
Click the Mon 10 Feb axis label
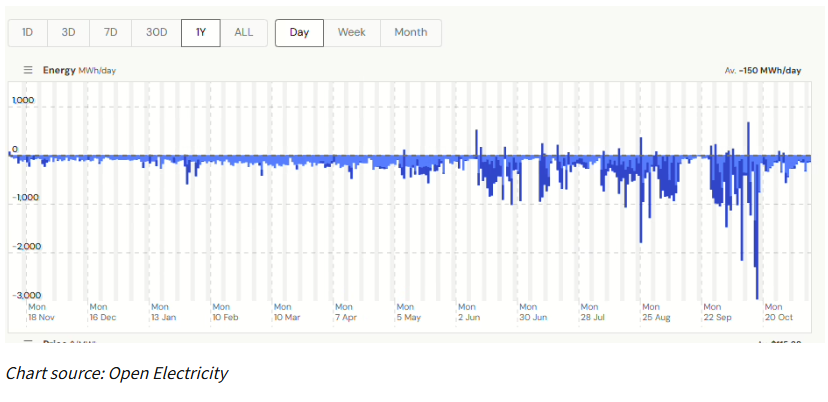(225, 312)
